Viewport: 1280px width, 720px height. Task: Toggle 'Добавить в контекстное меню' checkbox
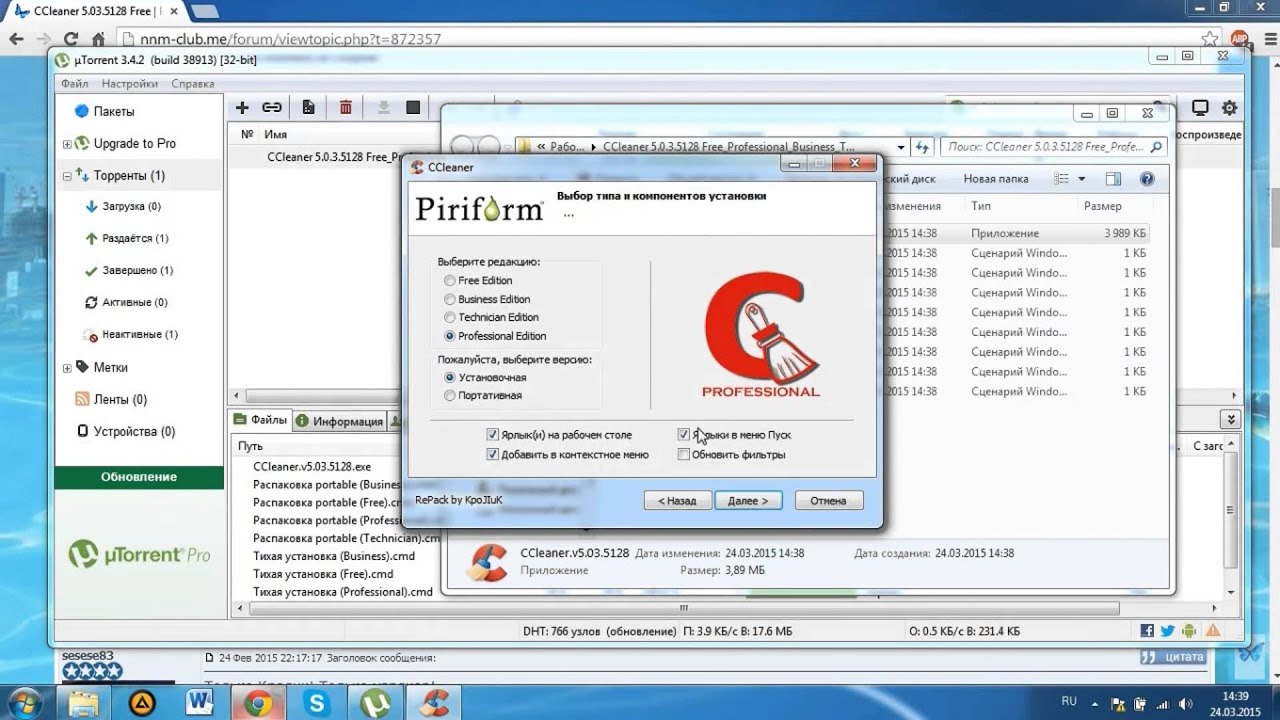(491, 454)
